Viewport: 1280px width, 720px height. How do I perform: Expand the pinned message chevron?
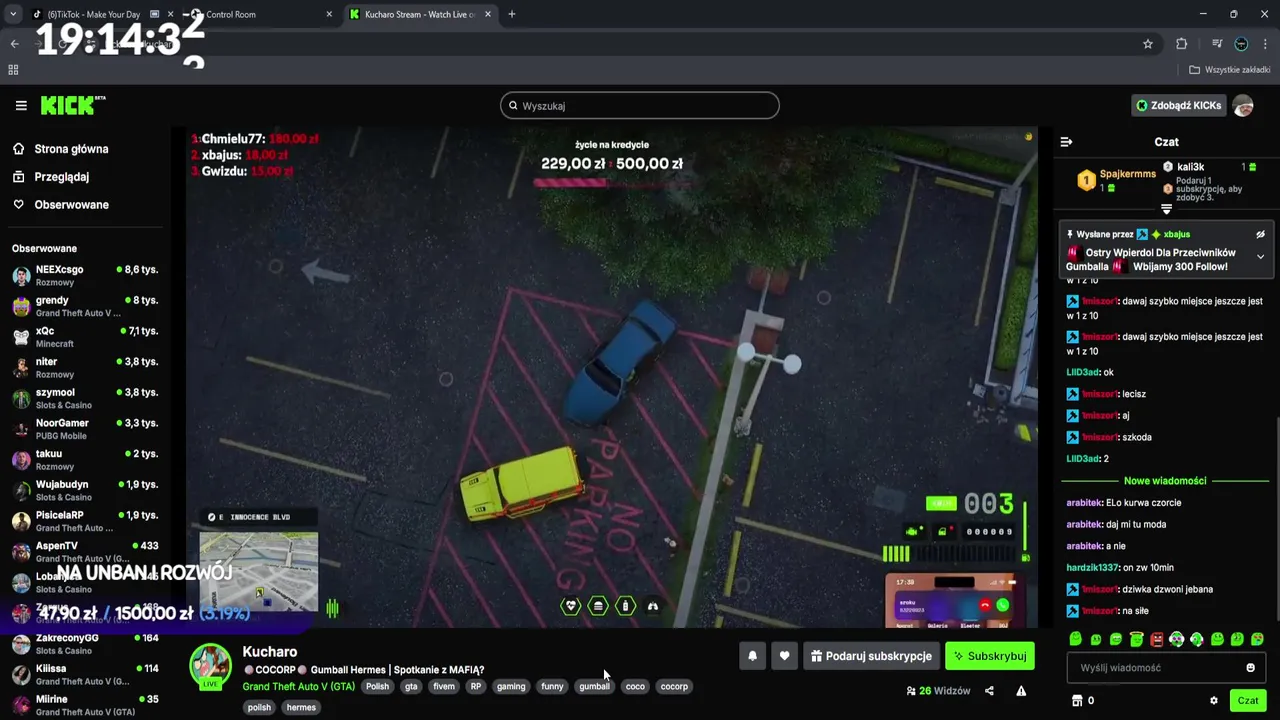[x=1260, y=257]
